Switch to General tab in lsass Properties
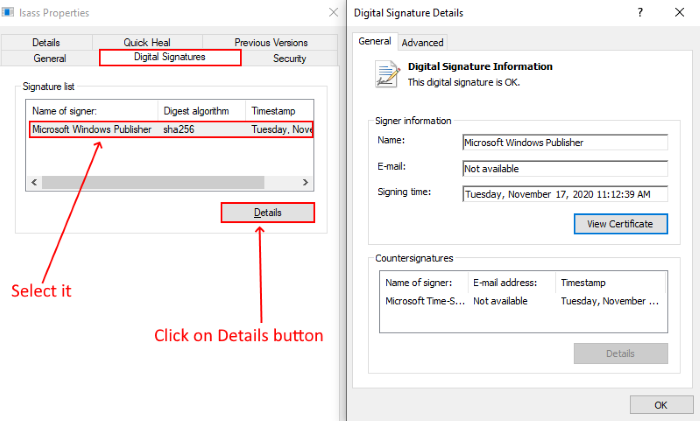 (50, 58)
